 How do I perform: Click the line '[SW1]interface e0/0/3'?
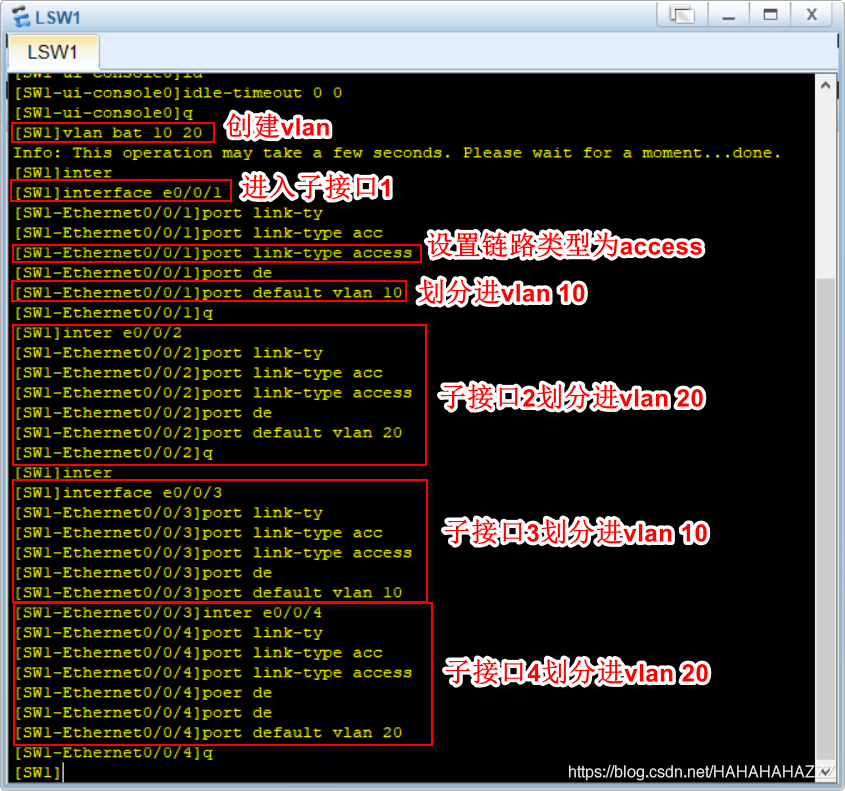pos(118,492)
